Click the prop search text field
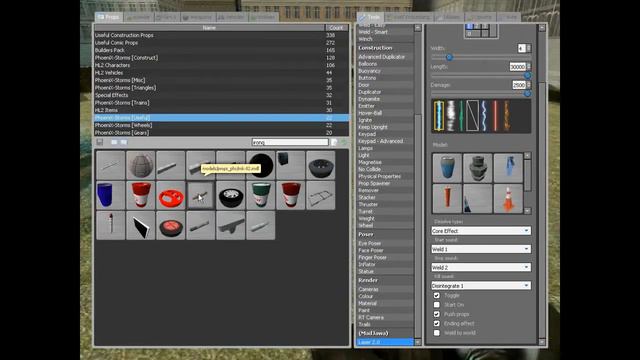 tap(290, 142)
